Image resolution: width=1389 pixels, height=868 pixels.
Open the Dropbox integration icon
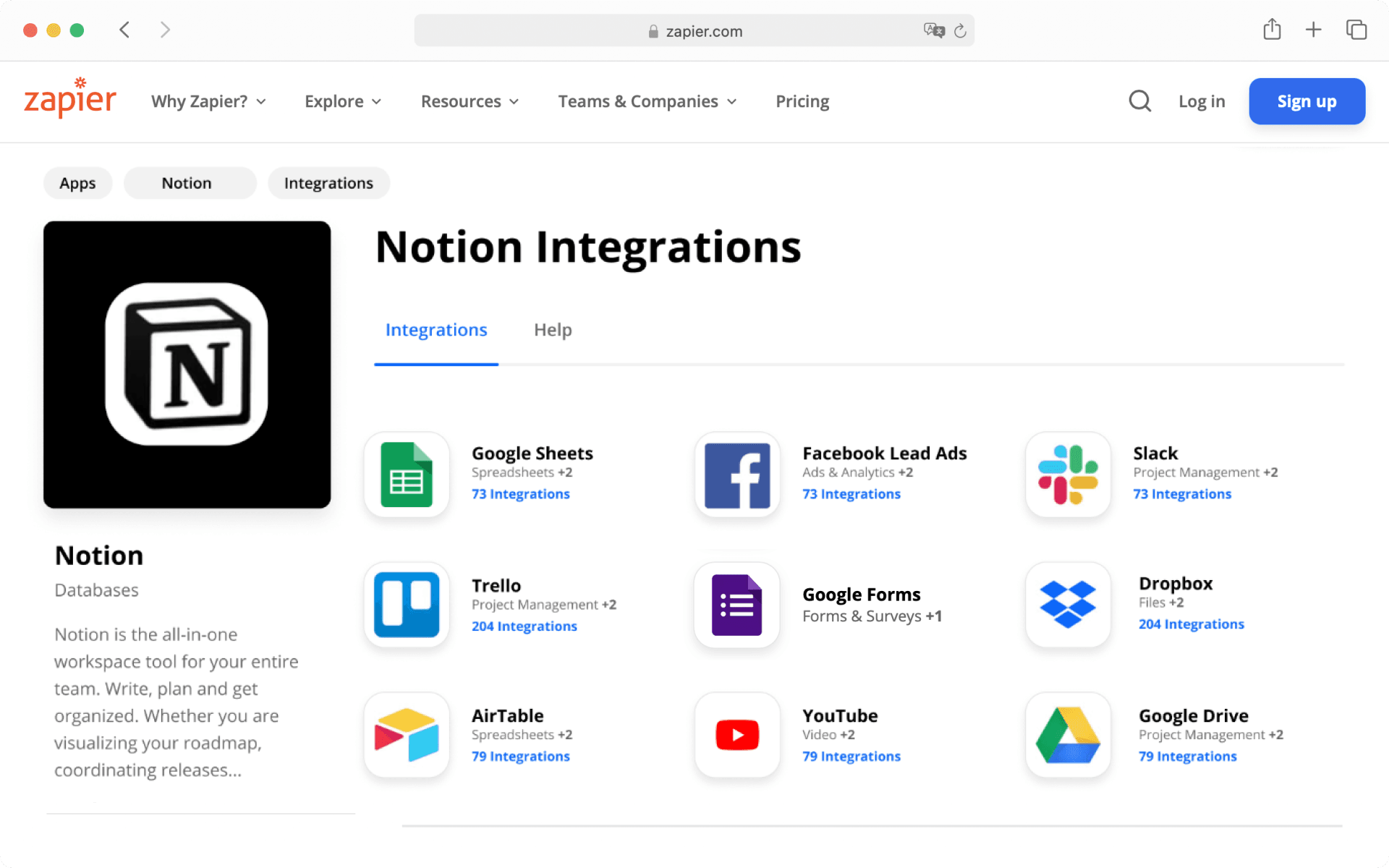1068,605
